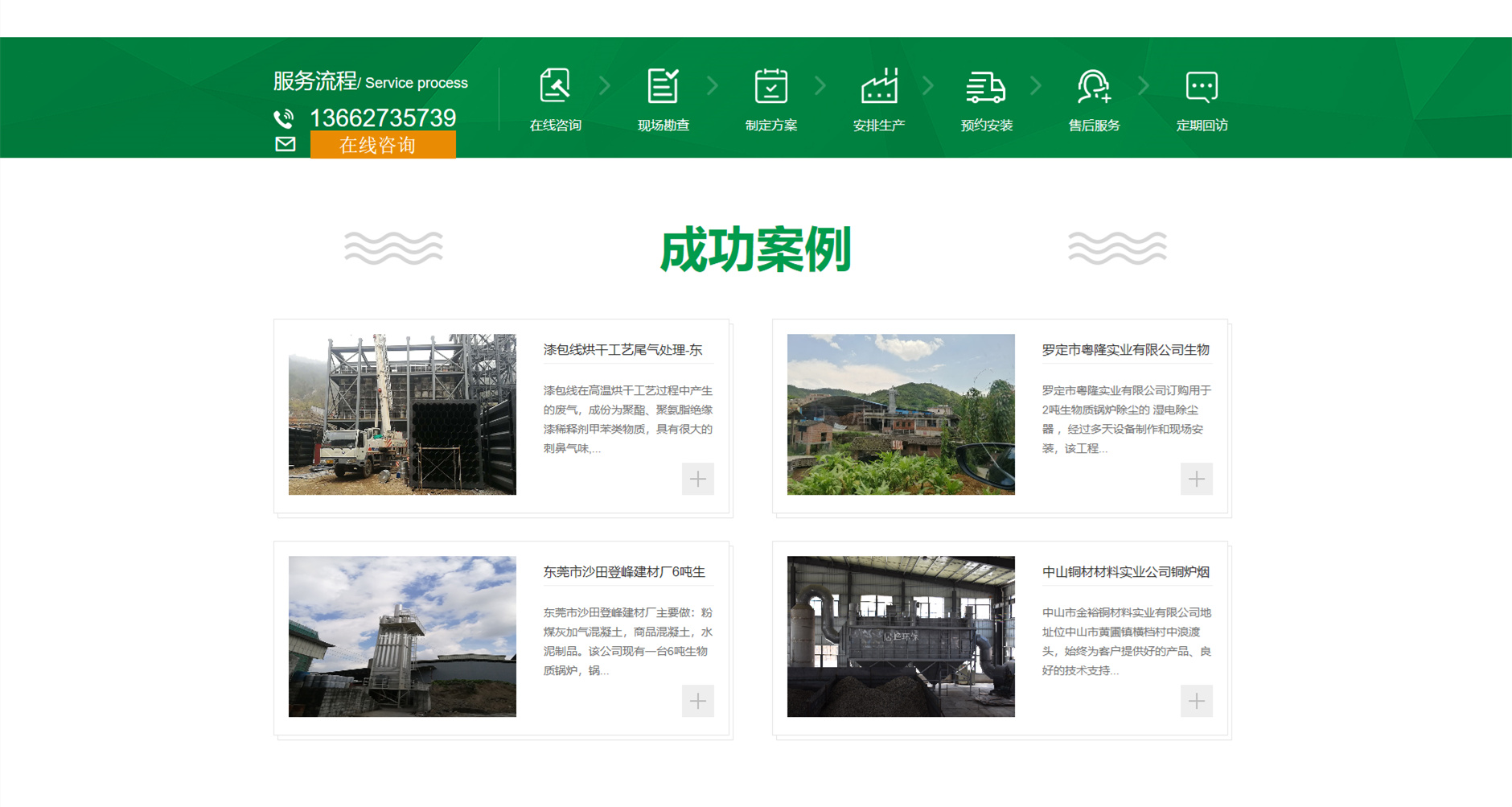The image size is (1512, 807).
Task: Click the 售后服务 after-sales headset icon
Action: pos(1094,86)
